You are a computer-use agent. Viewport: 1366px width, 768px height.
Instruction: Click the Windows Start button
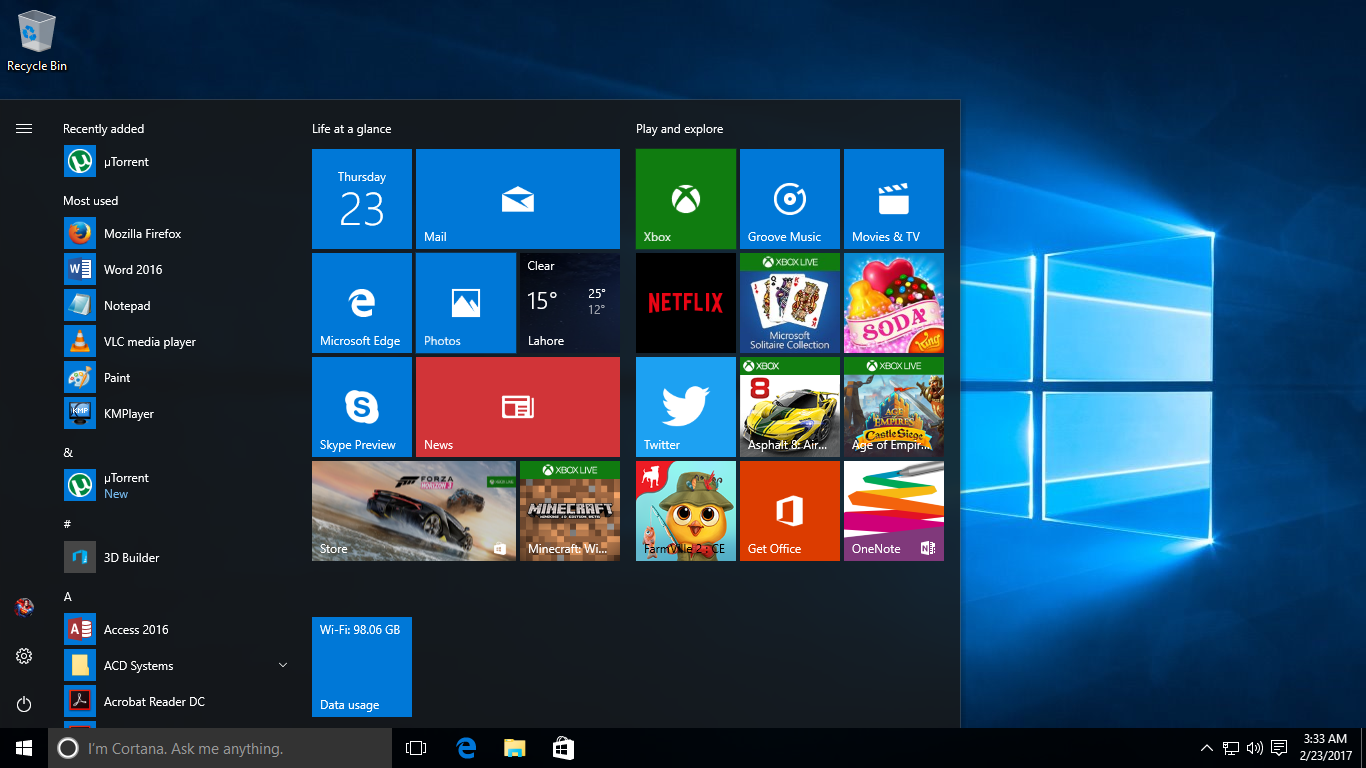(24, 748)
